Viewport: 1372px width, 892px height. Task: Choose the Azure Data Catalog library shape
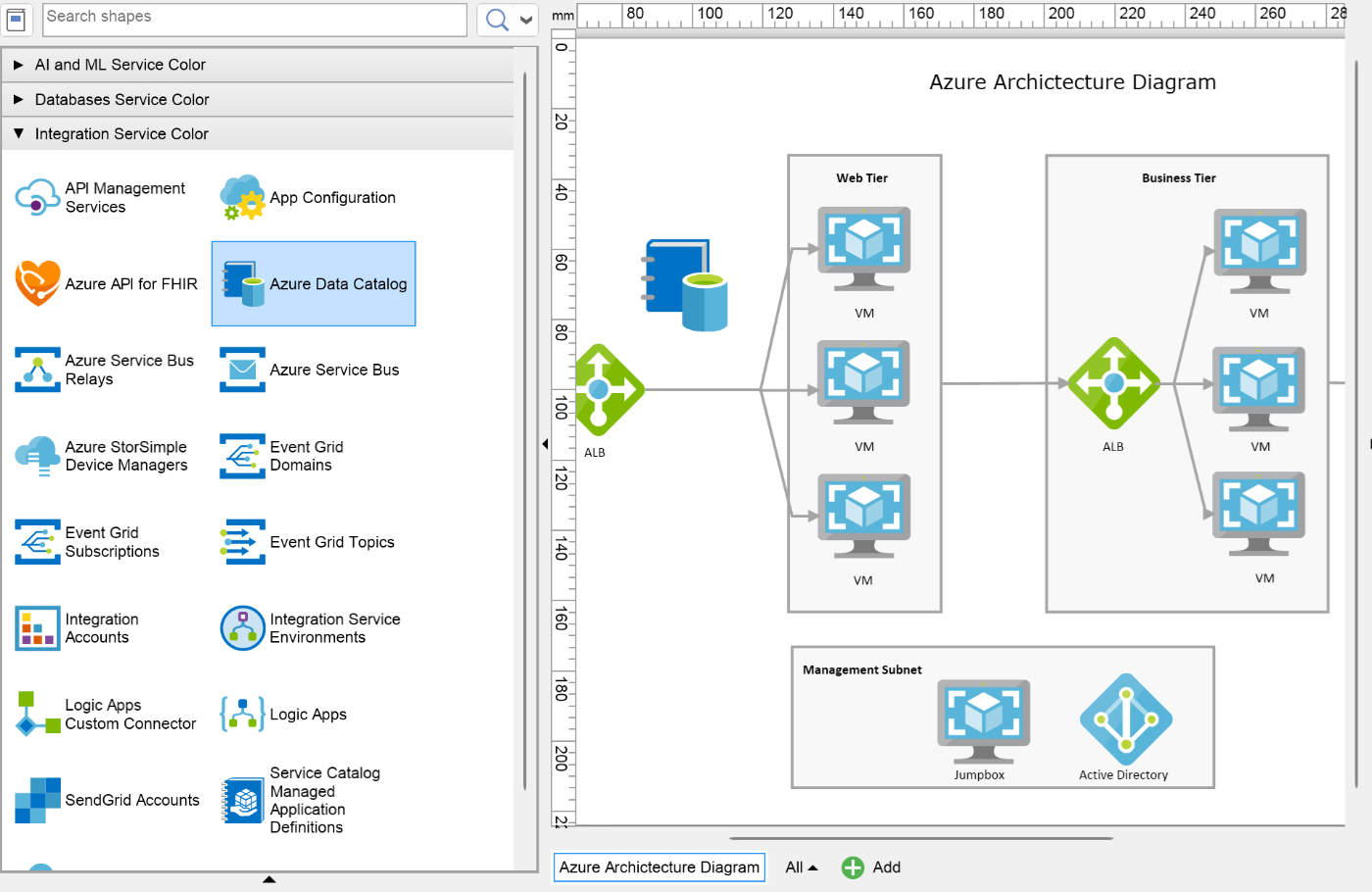click(x=314, y=284)
